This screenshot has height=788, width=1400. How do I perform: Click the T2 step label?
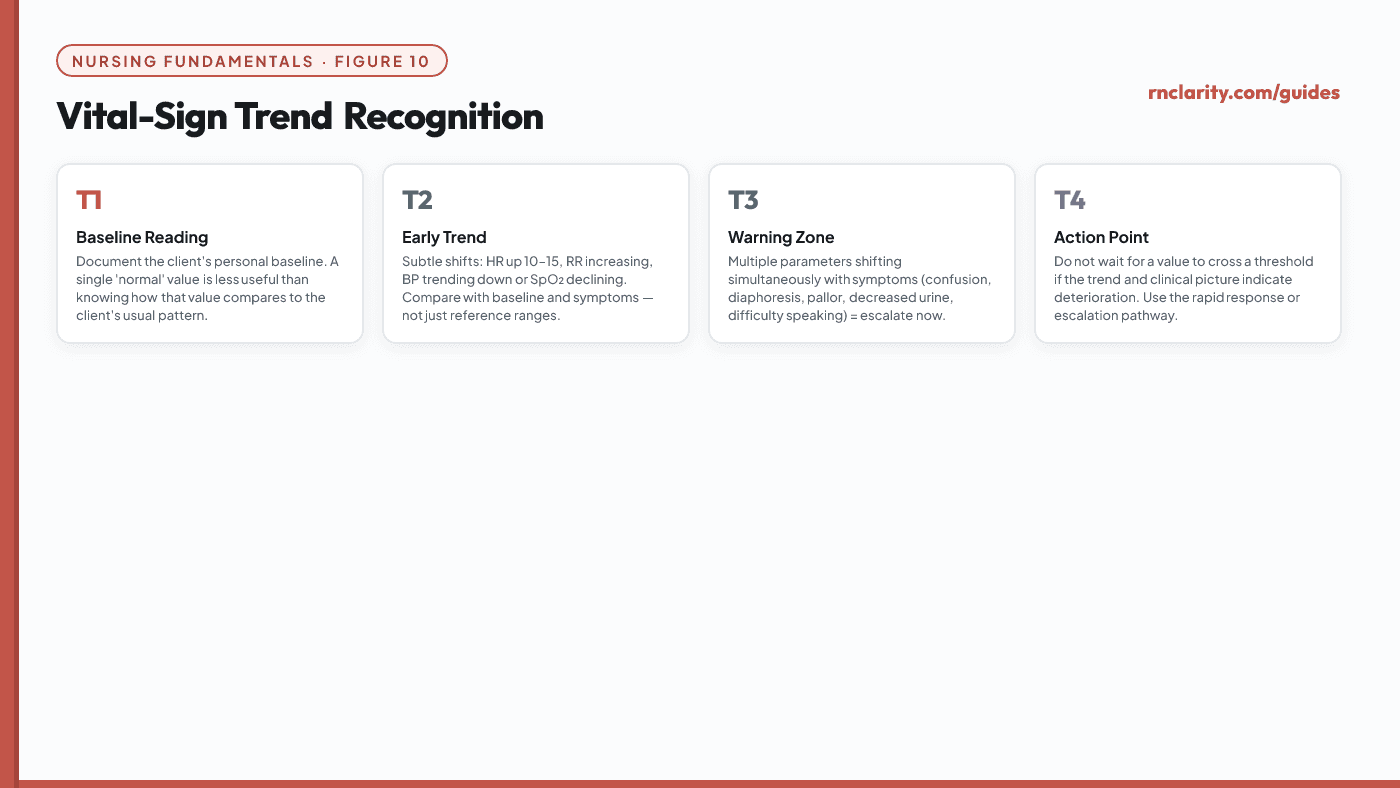tap(417, 200)
